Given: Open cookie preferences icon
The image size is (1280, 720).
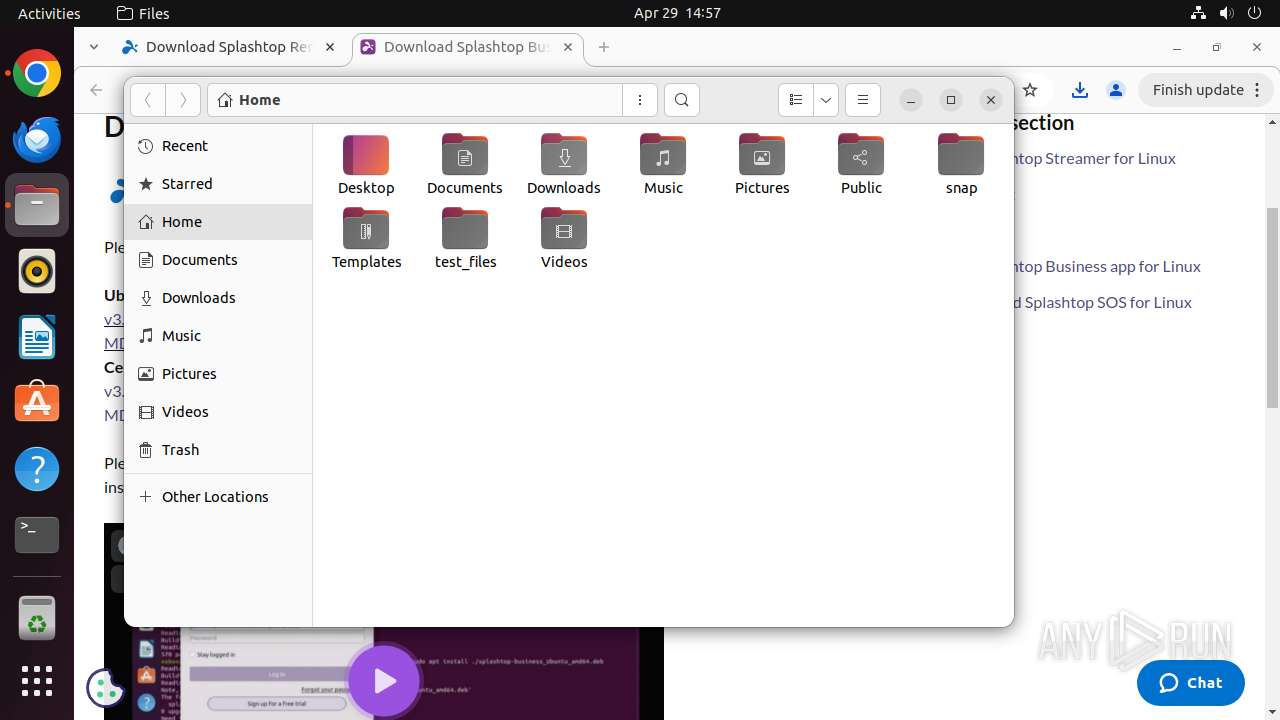Looking at the screenshot, I should point(105,687).
